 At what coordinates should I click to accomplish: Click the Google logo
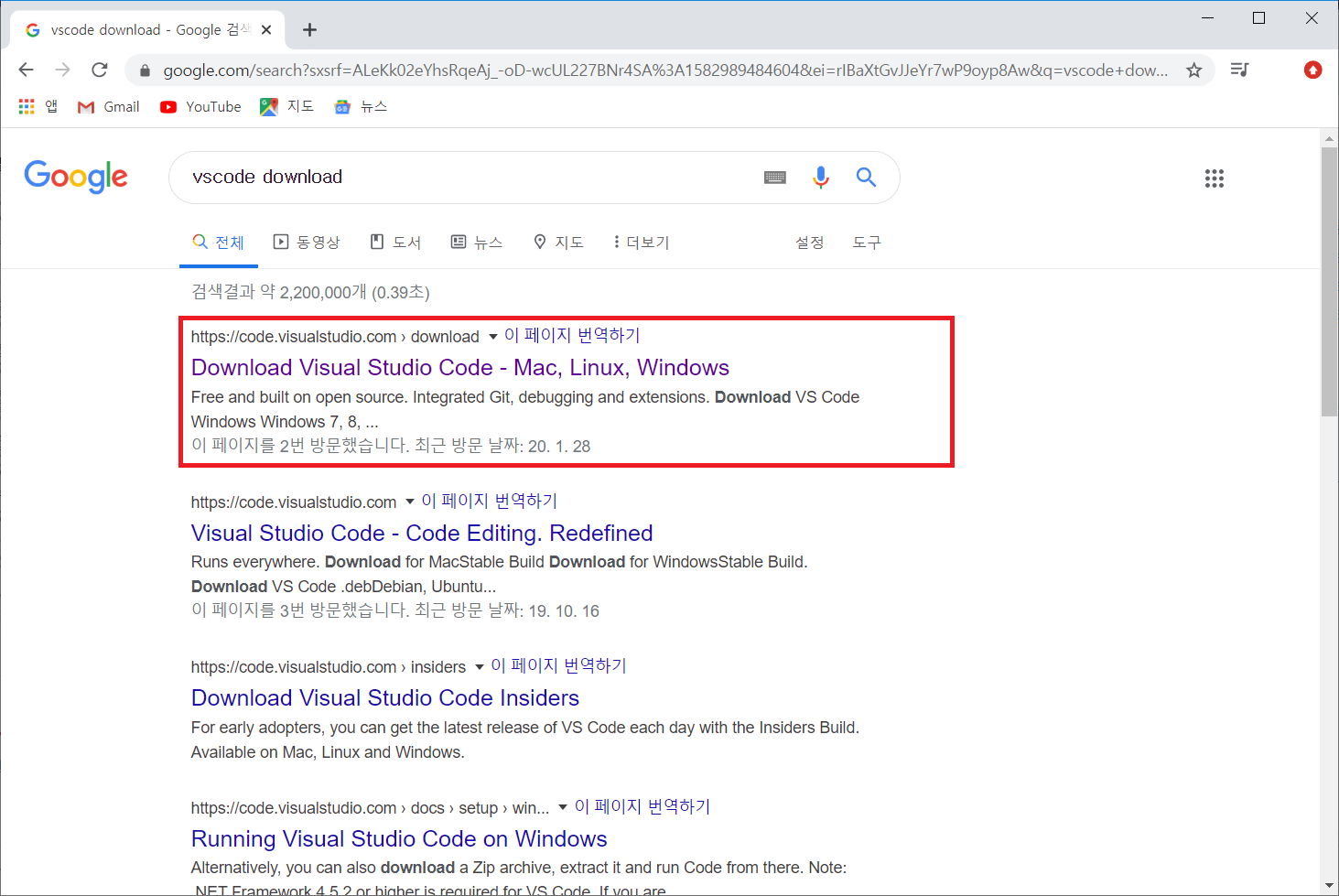pos(76,177)
